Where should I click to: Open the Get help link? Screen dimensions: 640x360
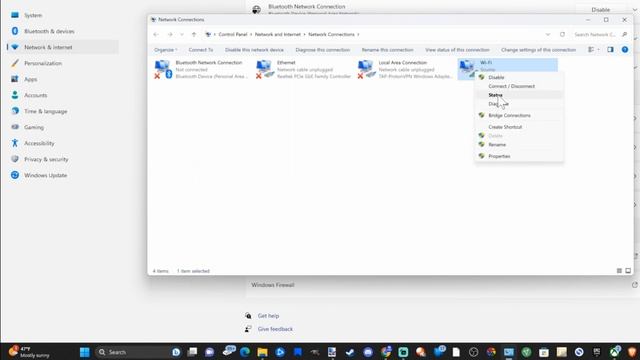pyautogui.click(x=268, y=316)
